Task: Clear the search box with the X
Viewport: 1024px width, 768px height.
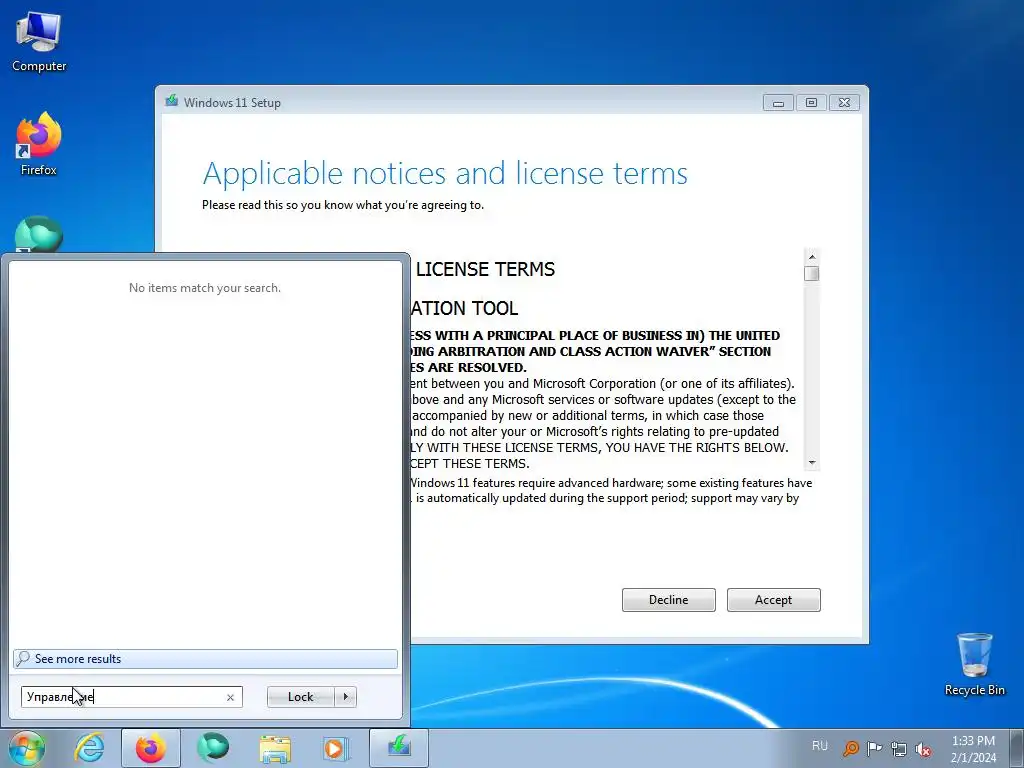Action: [230, 697]
